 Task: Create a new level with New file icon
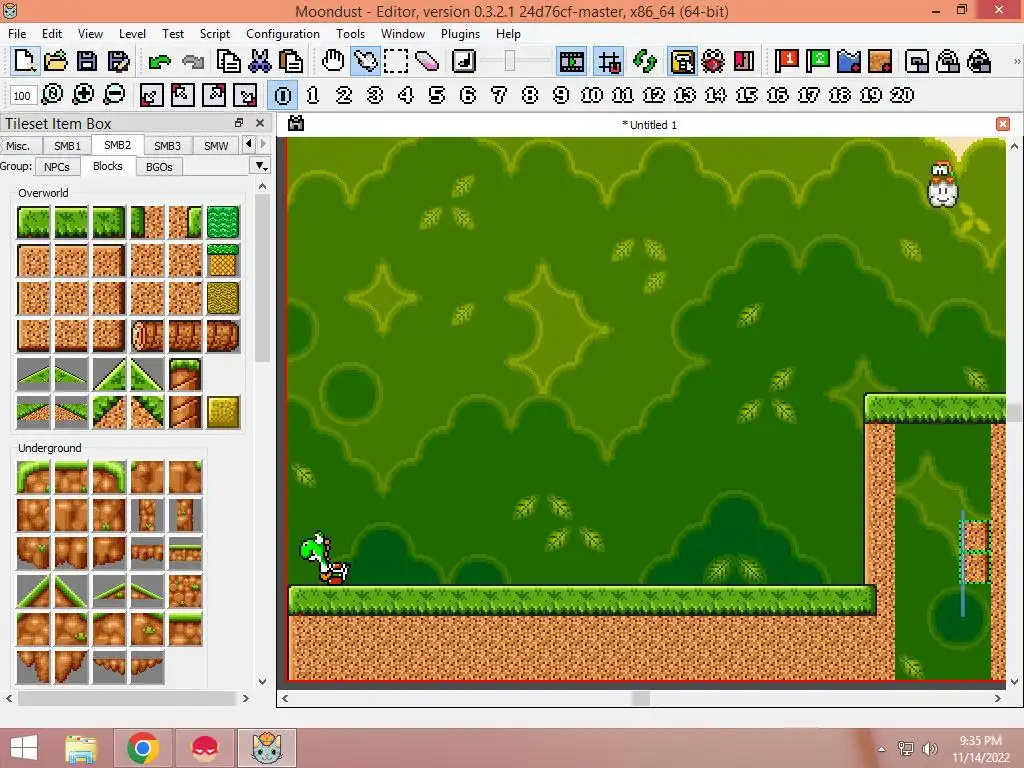tap(24, 61)
